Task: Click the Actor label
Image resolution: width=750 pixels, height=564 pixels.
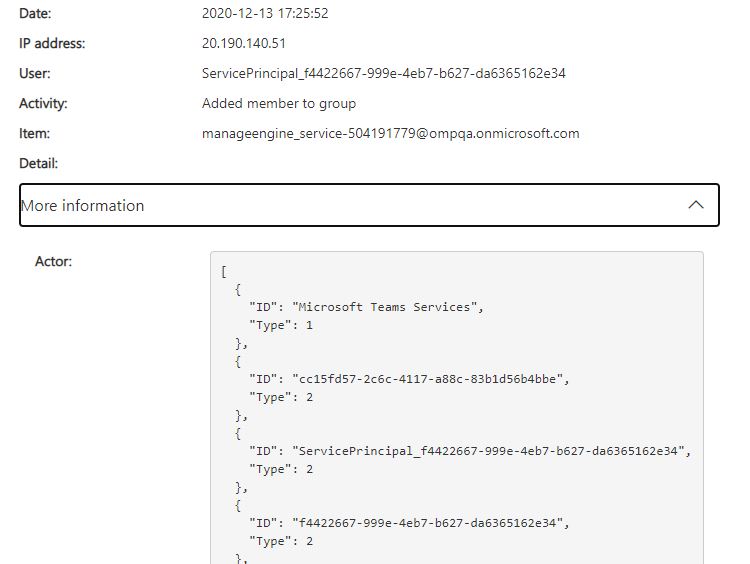Action: point(54,262)
